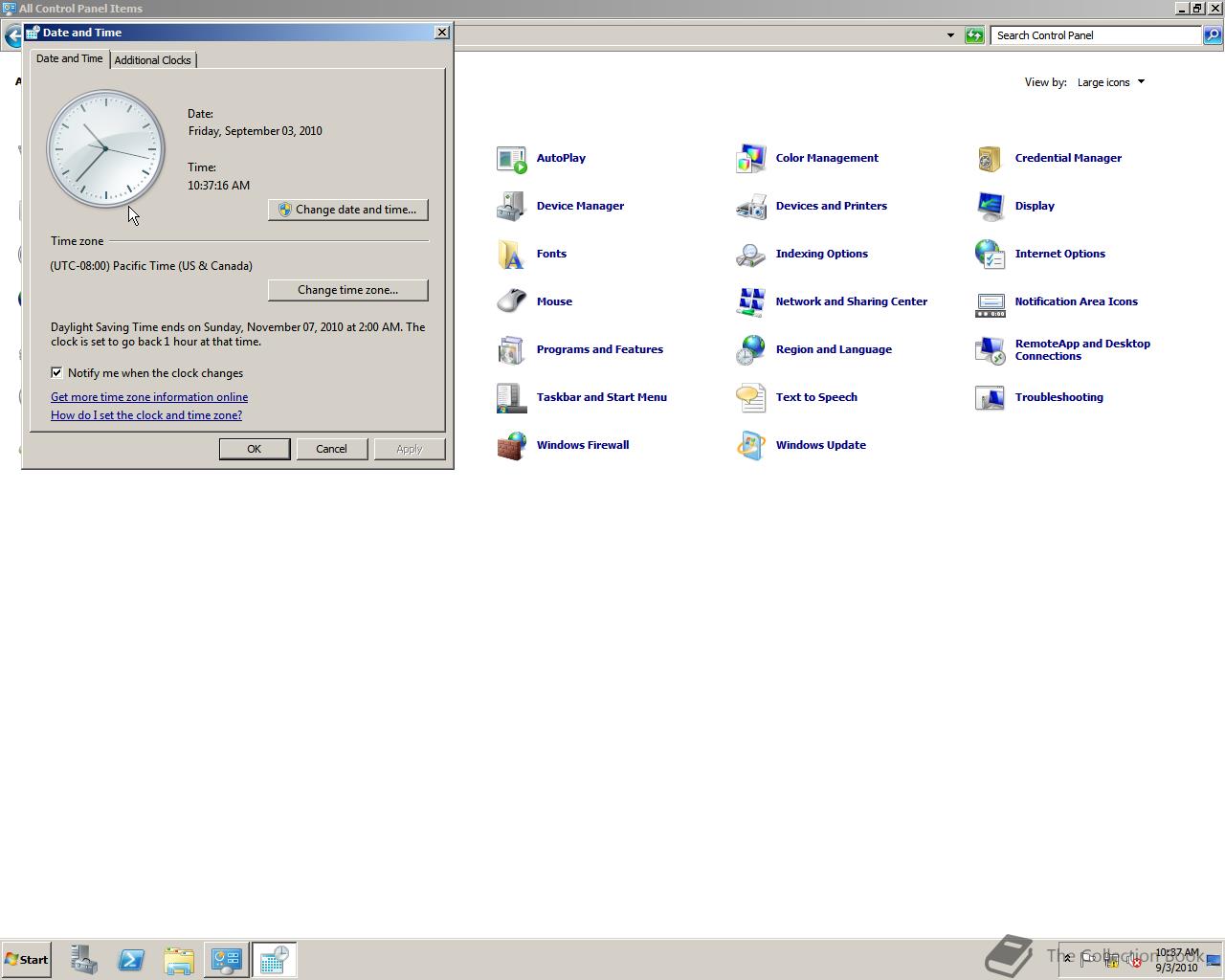Screen dimensions: 1225x980
Task: Cancel the Date and Time dialog
Action: click(332, 449)
